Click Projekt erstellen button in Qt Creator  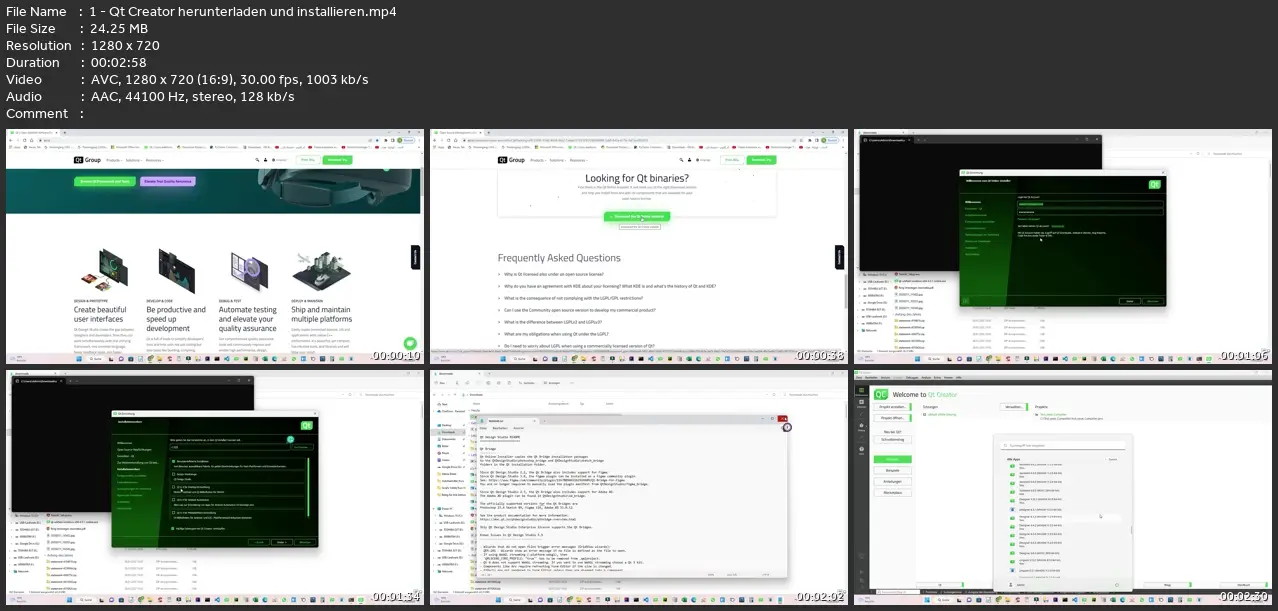[892, 408]
